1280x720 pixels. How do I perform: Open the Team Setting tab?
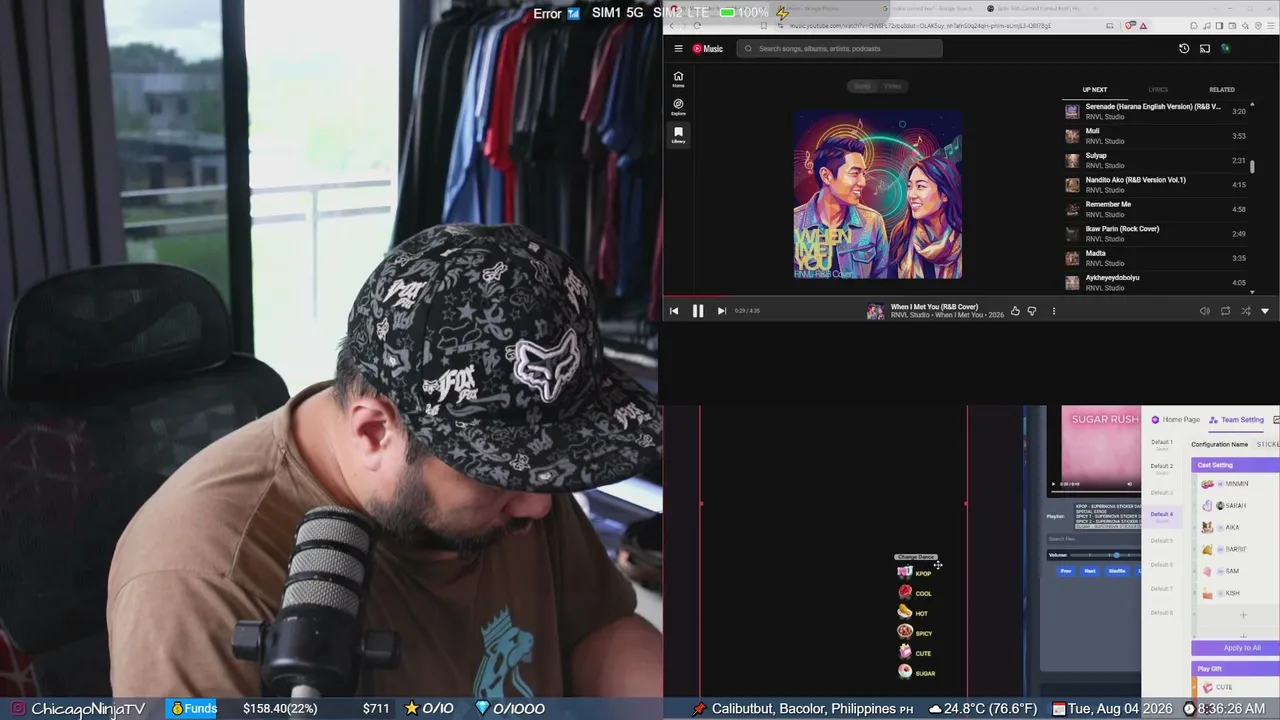pos(1237,420)
